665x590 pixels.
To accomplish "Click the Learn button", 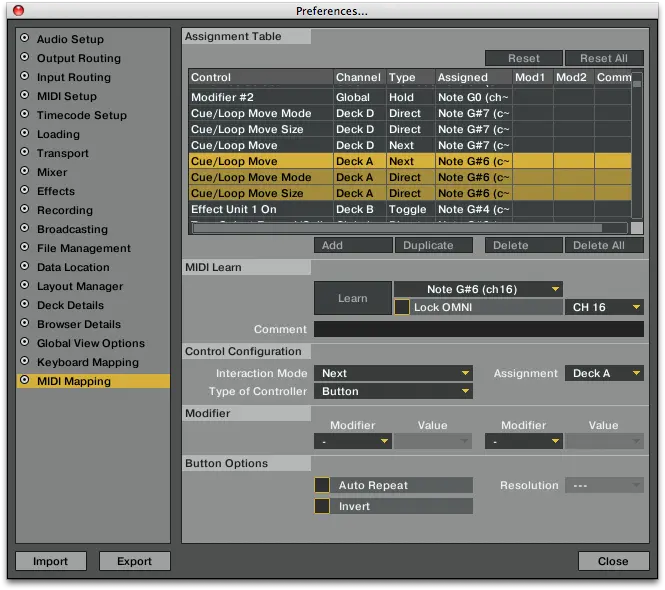I will (352, 298).
